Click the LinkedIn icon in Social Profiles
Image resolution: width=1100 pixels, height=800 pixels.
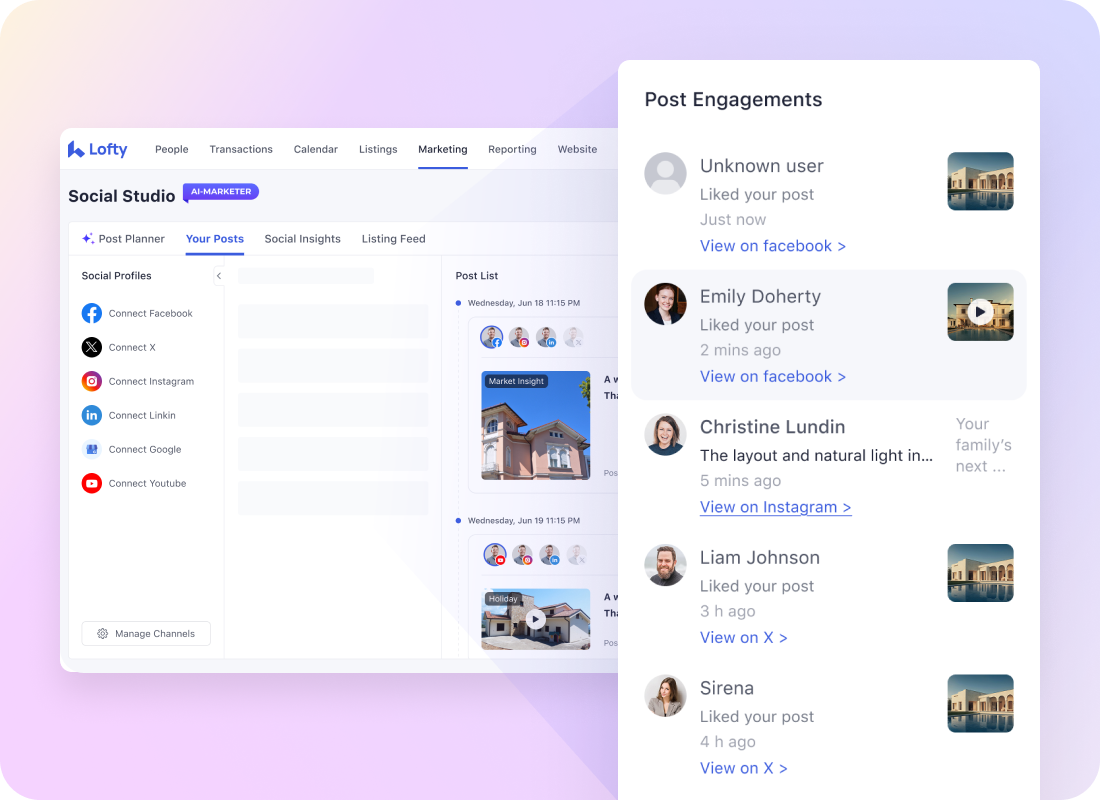[92, 415]
